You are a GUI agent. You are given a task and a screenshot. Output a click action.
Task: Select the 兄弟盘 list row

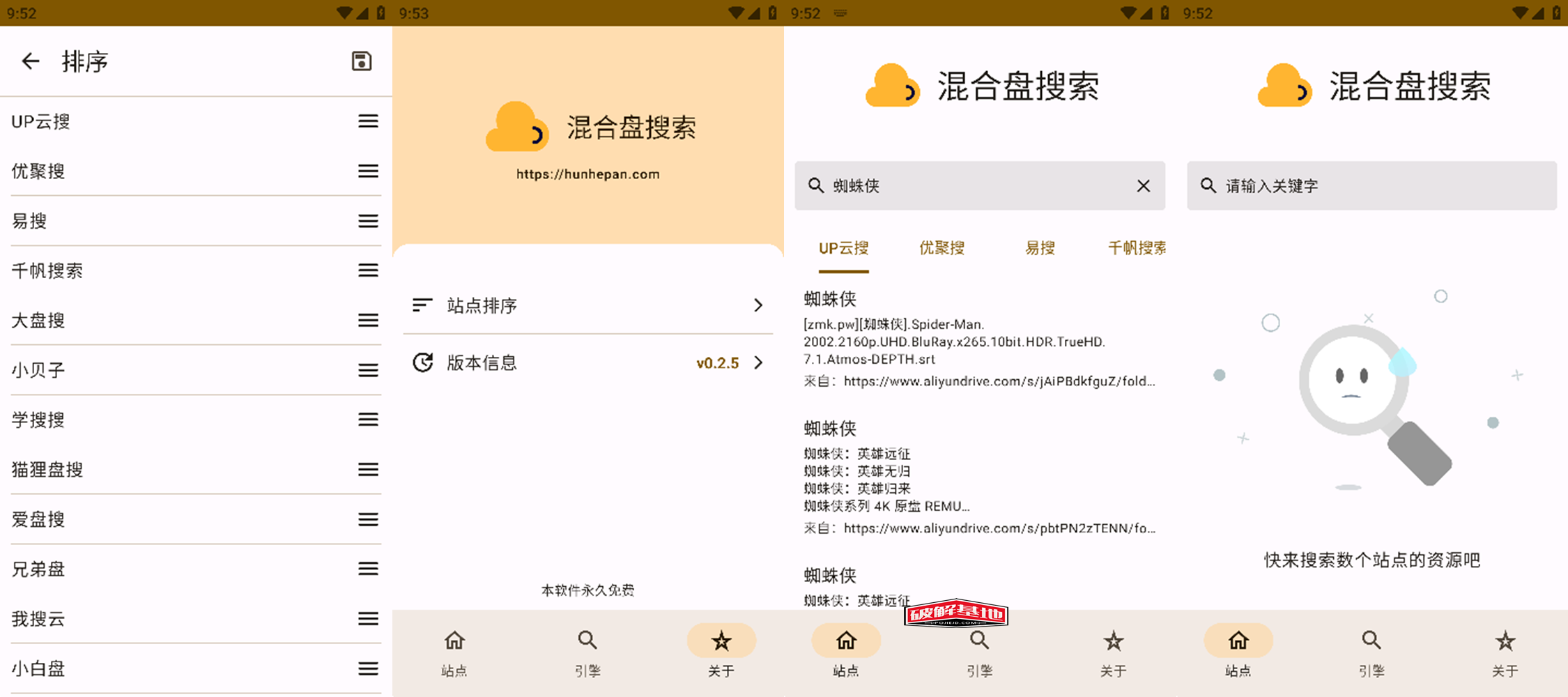(196, 569)
